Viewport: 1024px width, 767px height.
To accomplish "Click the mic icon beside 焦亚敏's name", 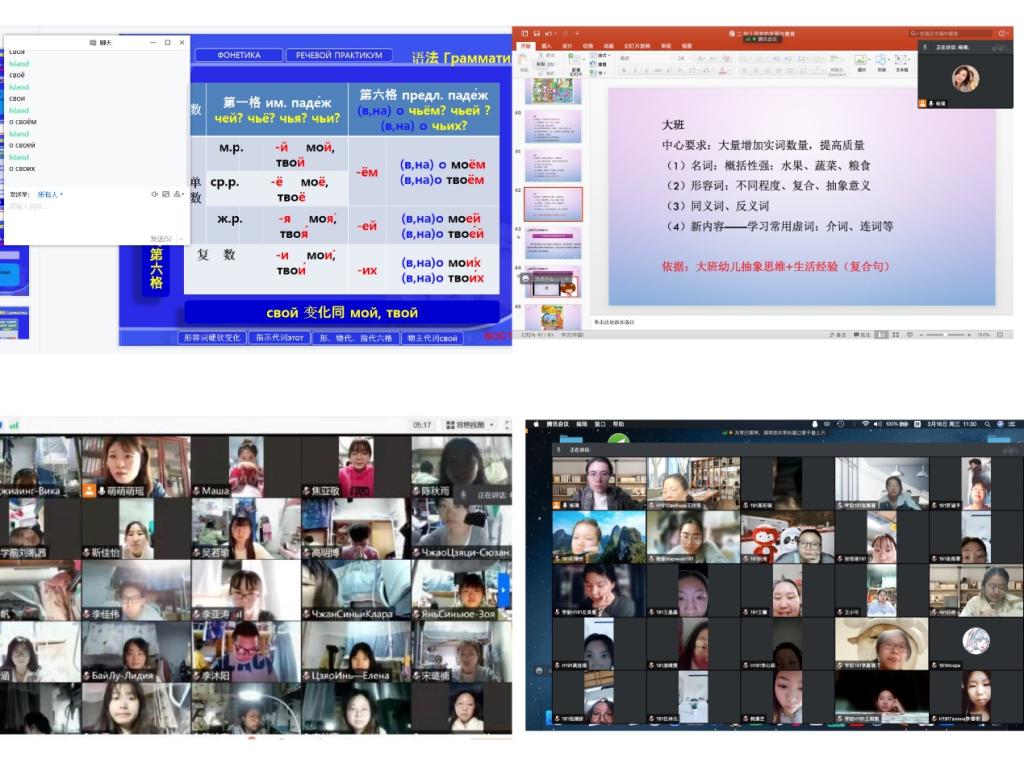I will tap(306, 491).
